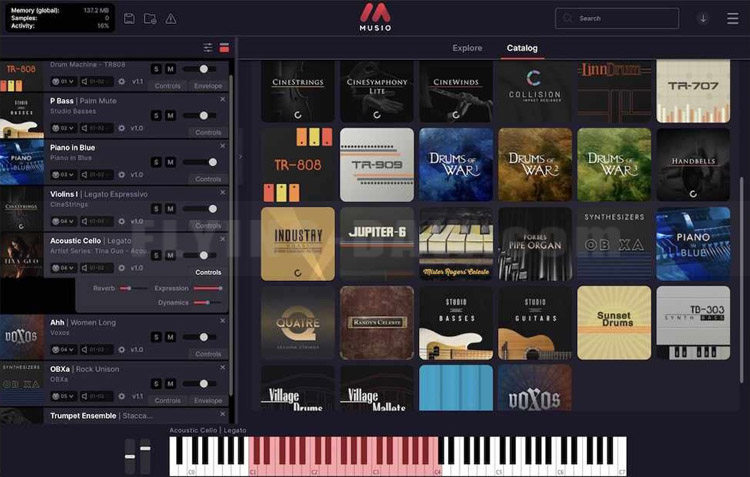Open Controls tab for OBXa
Image resolution: width=750 pixels, height=477 pixels.
click(x=167, y=400)
